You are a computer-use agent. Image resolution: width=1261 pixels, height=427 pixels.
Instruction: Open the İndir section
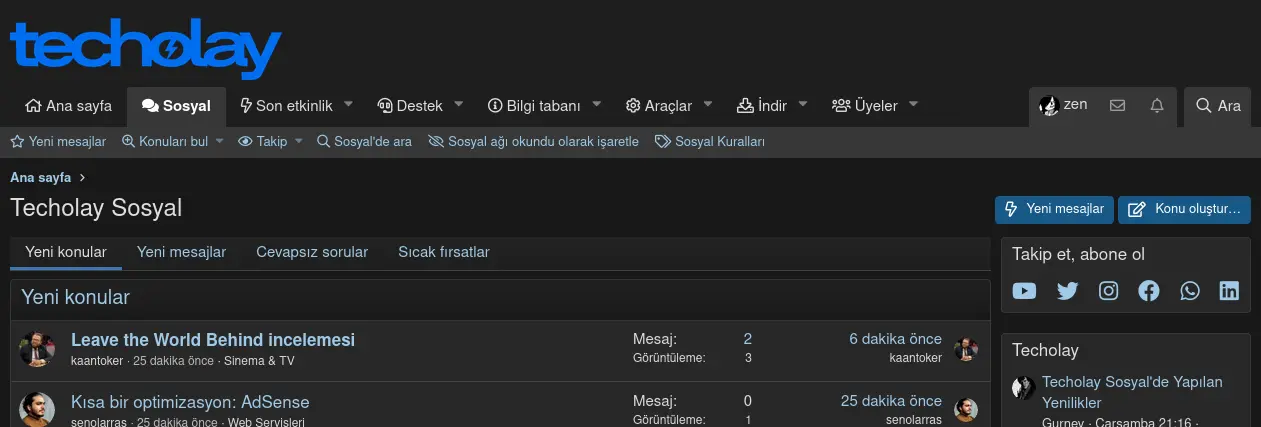click(762, 105)
